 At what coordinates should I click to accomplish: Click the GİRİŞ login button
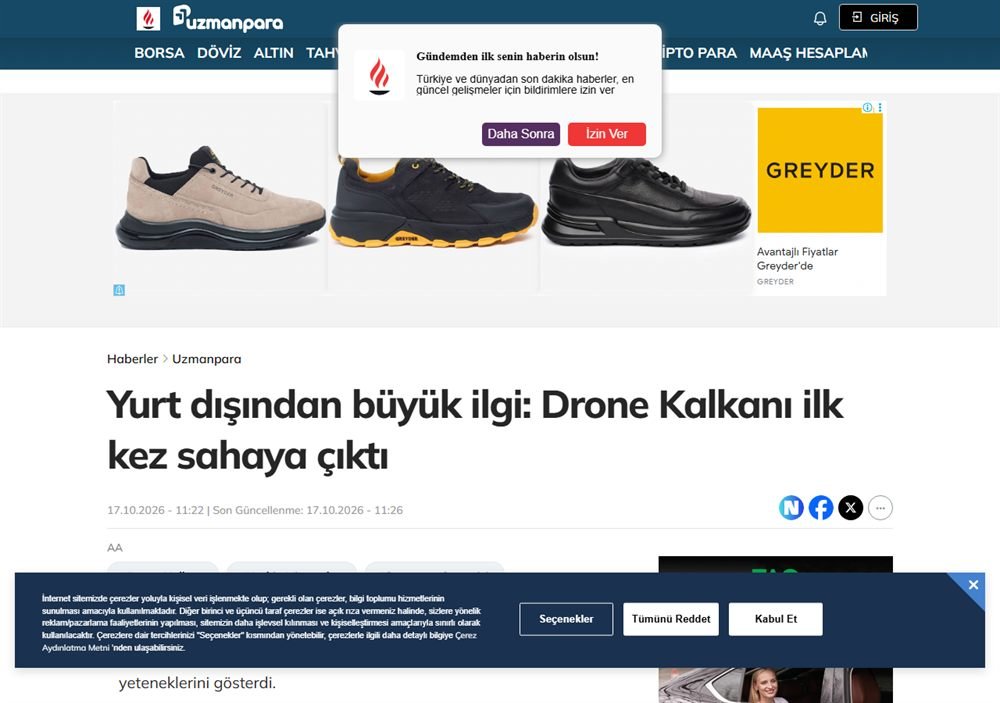tap(878, 17)
